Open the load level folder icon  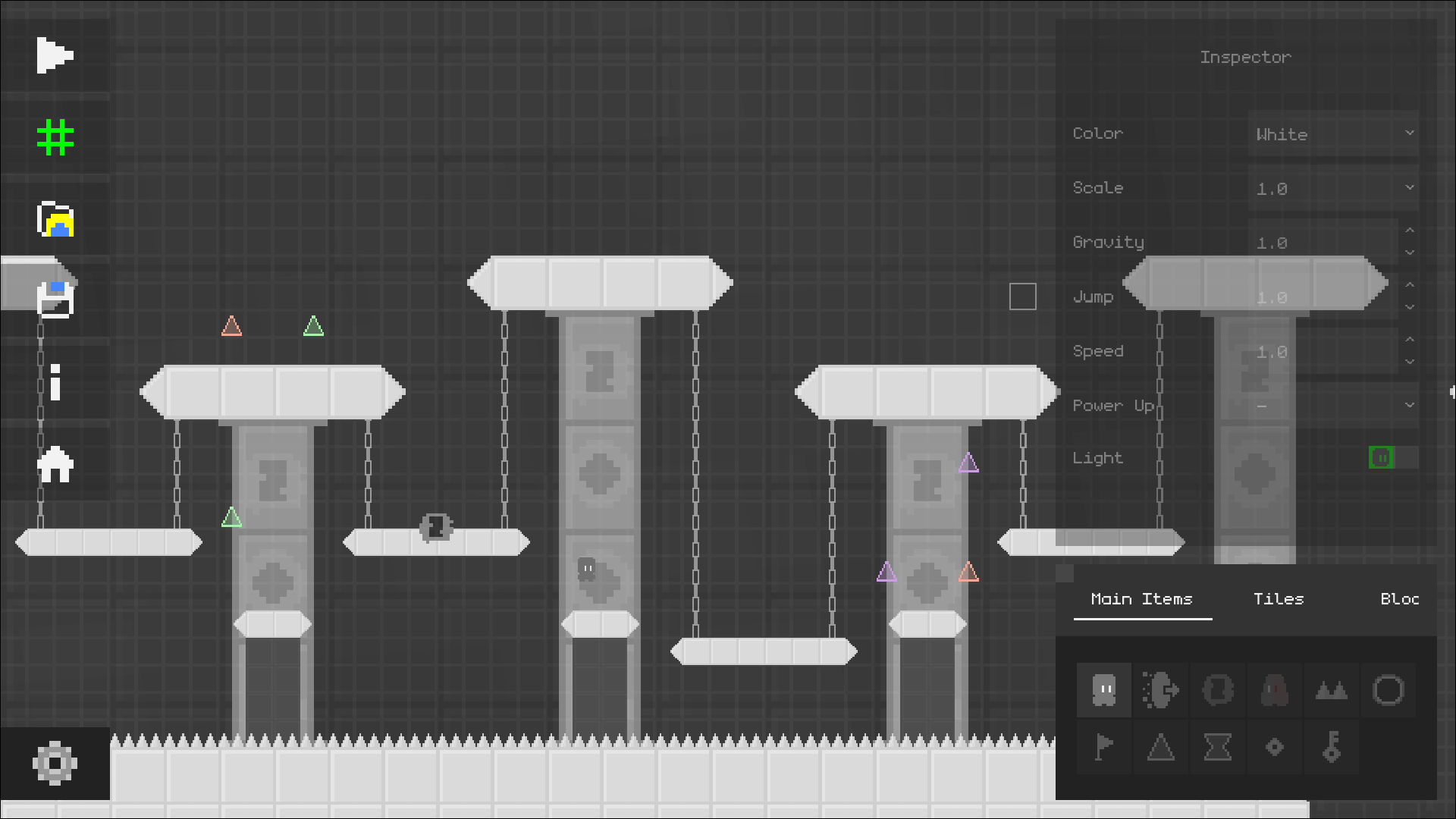[x=55, y=220]
